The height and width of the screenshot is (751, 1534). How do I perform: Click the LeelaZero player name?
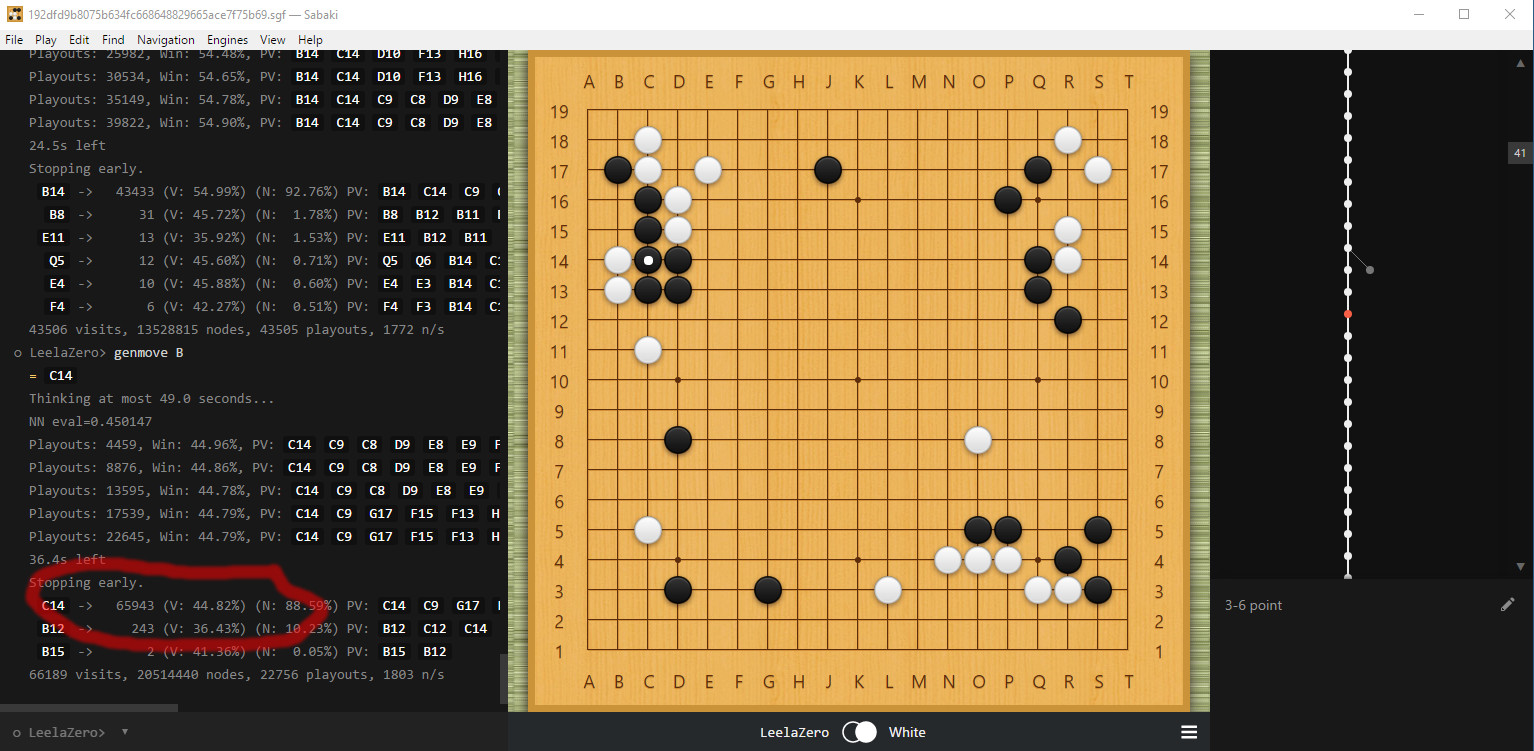[794, 732]
